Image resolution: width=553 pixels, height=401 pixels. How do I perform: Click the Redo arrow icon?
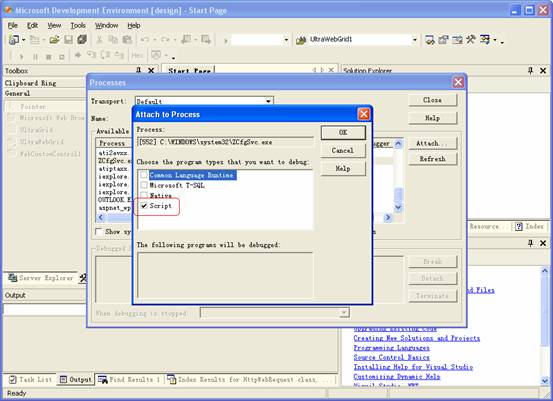(165, 40)
